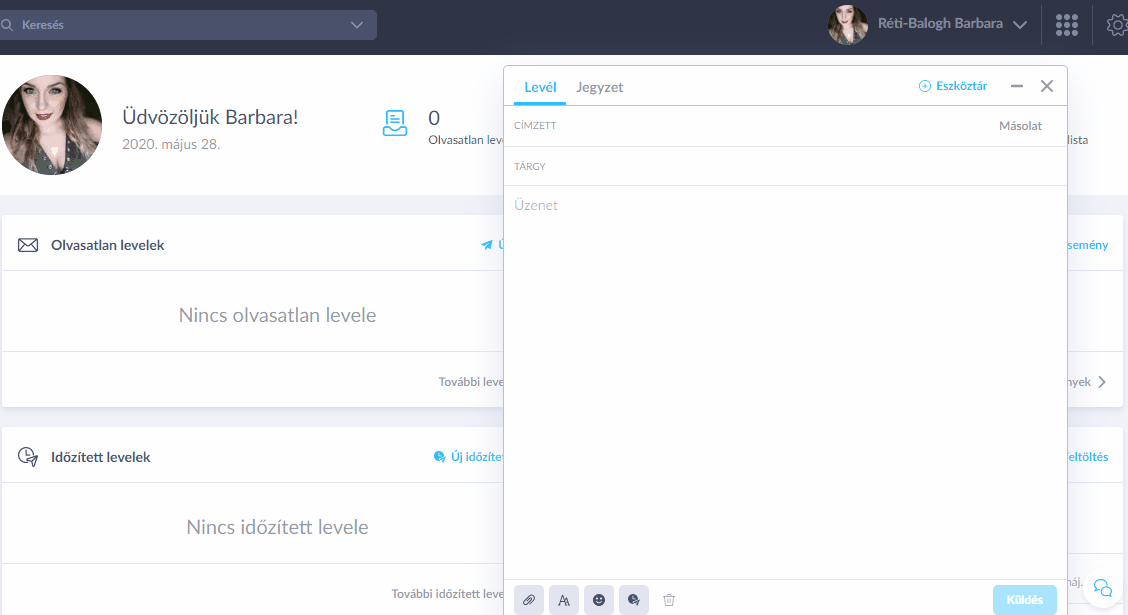Open További levelek link

[x=471, y=382]
